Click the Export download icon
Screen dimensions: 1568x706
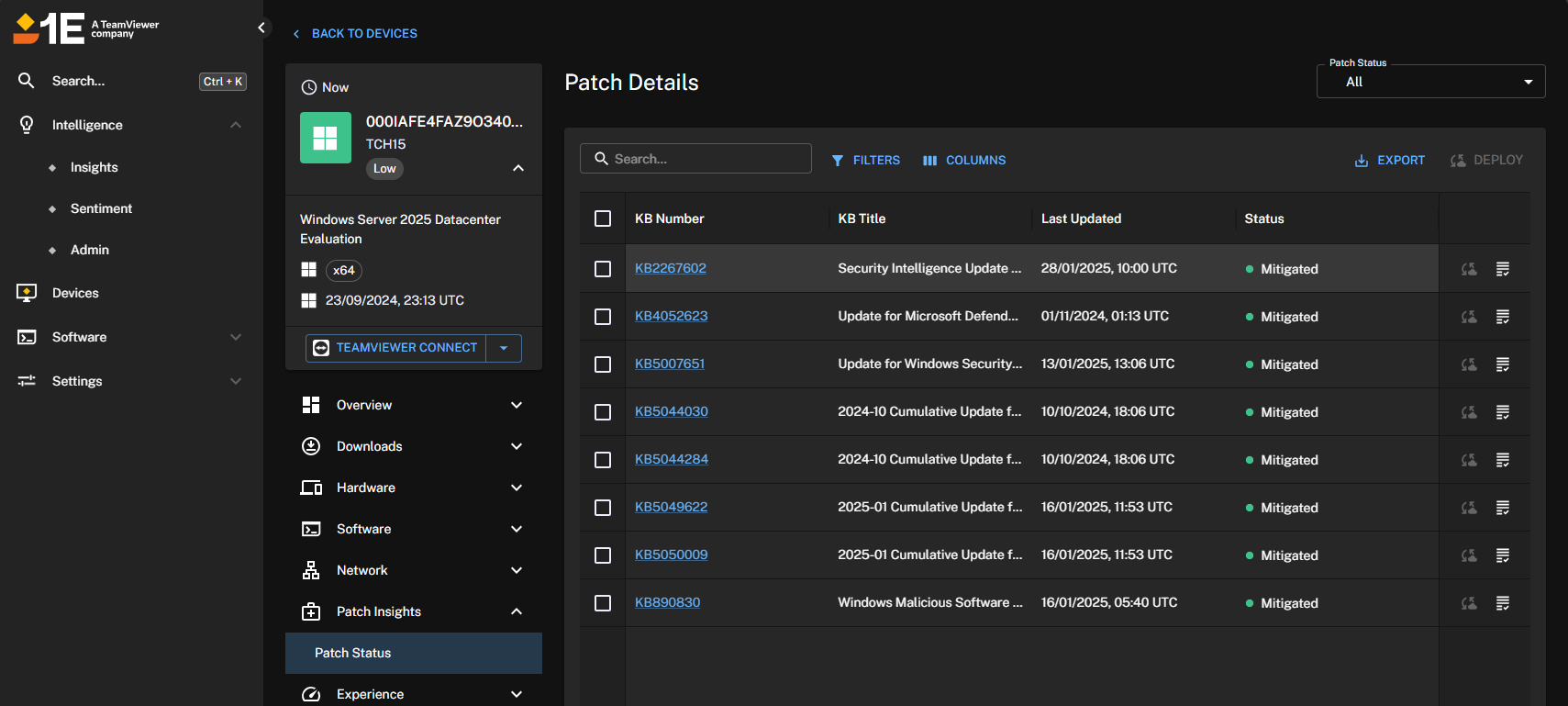tap(1362, 161)
